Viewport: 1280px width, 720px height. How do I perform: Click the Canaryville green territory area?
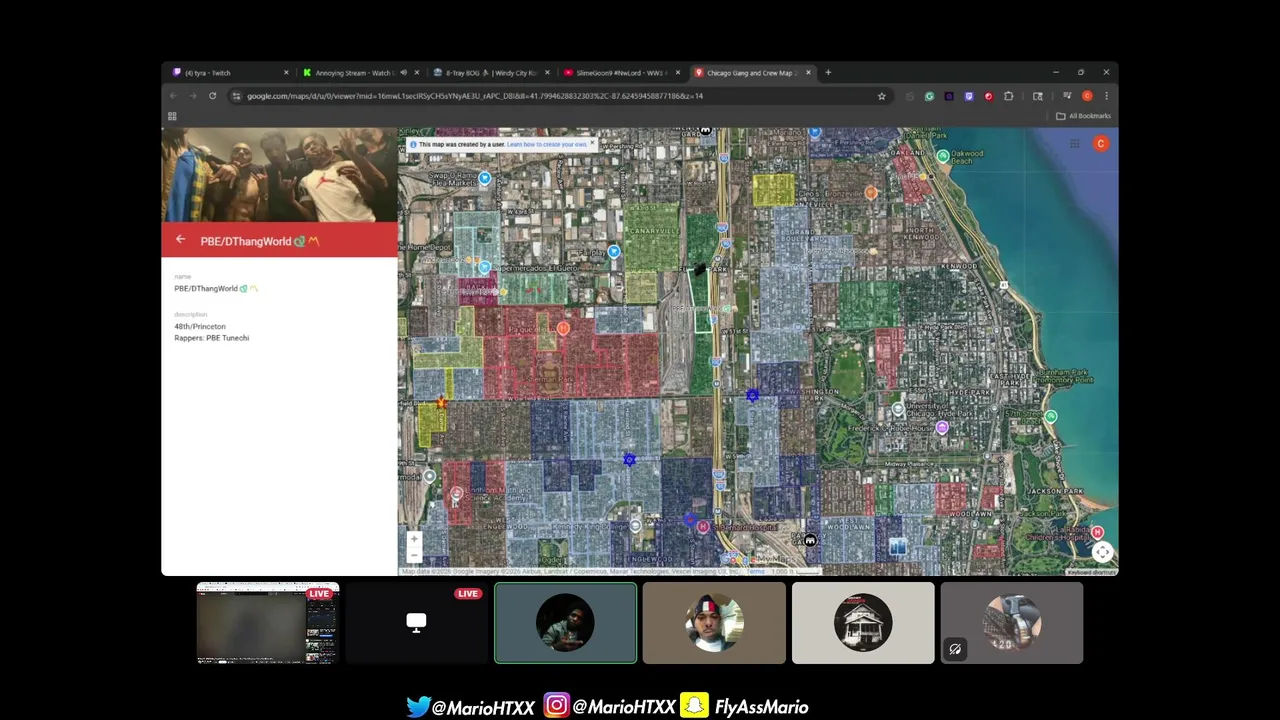pyautogui.click(x=650, y=238)
